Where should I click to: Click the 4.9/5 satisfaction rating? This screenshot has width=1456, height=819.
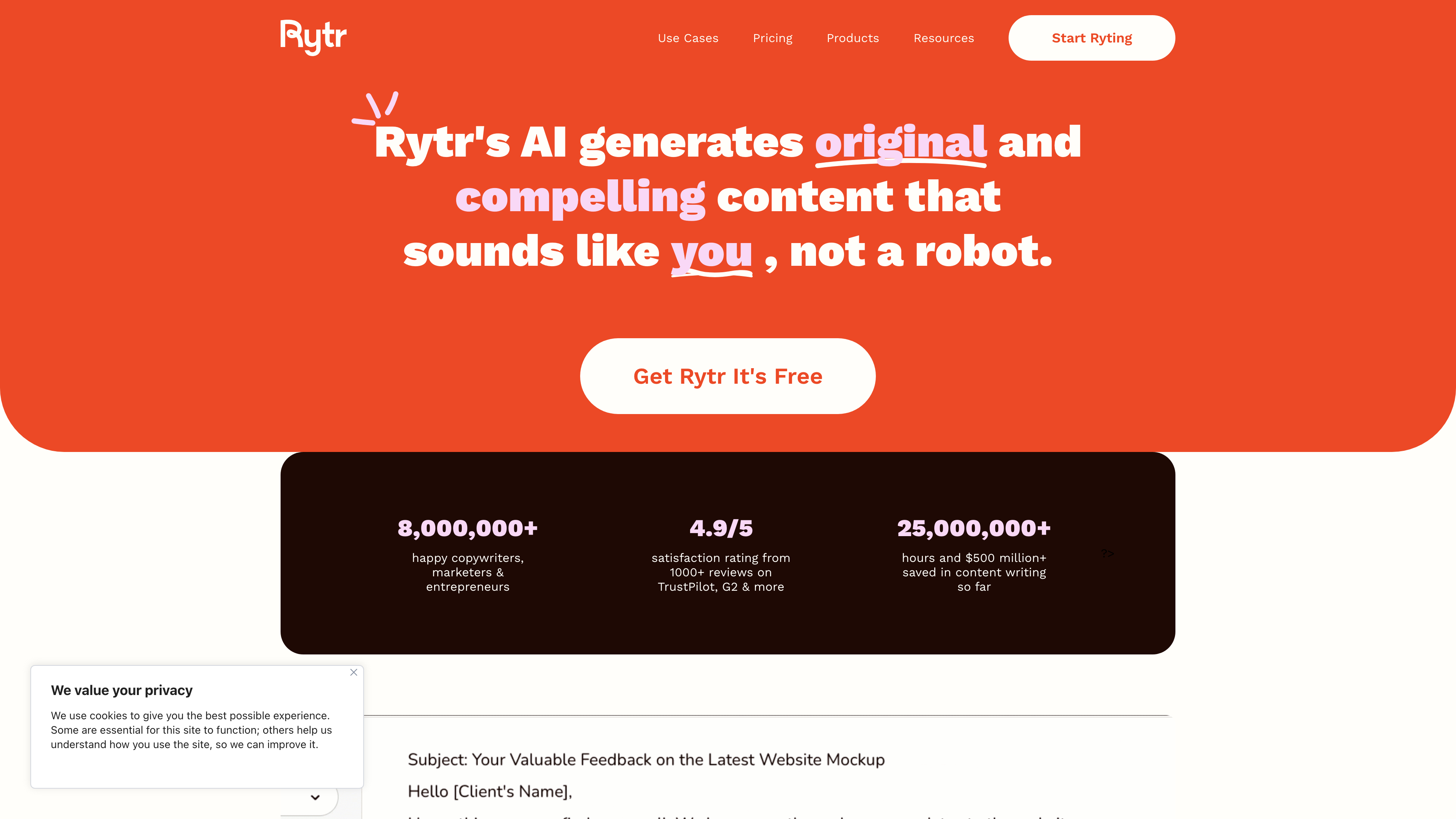tap(721, 528)
